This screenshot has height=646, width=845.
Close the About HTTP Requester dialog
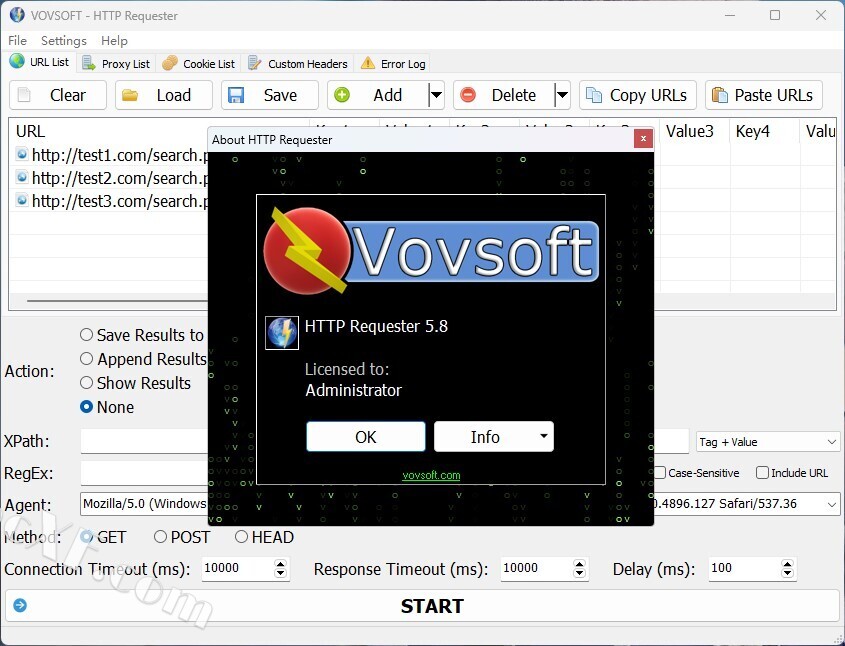[643, 139]
